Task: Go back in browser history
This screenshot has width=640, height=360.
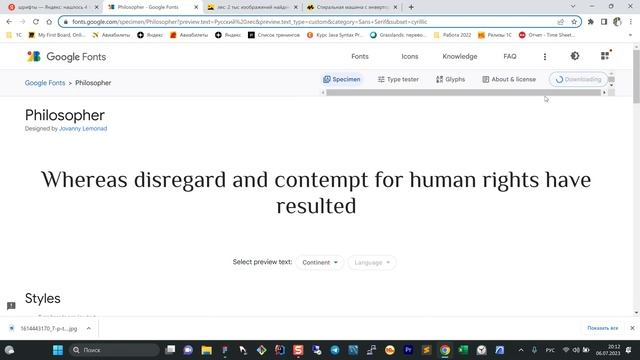Action: (9, 22)
